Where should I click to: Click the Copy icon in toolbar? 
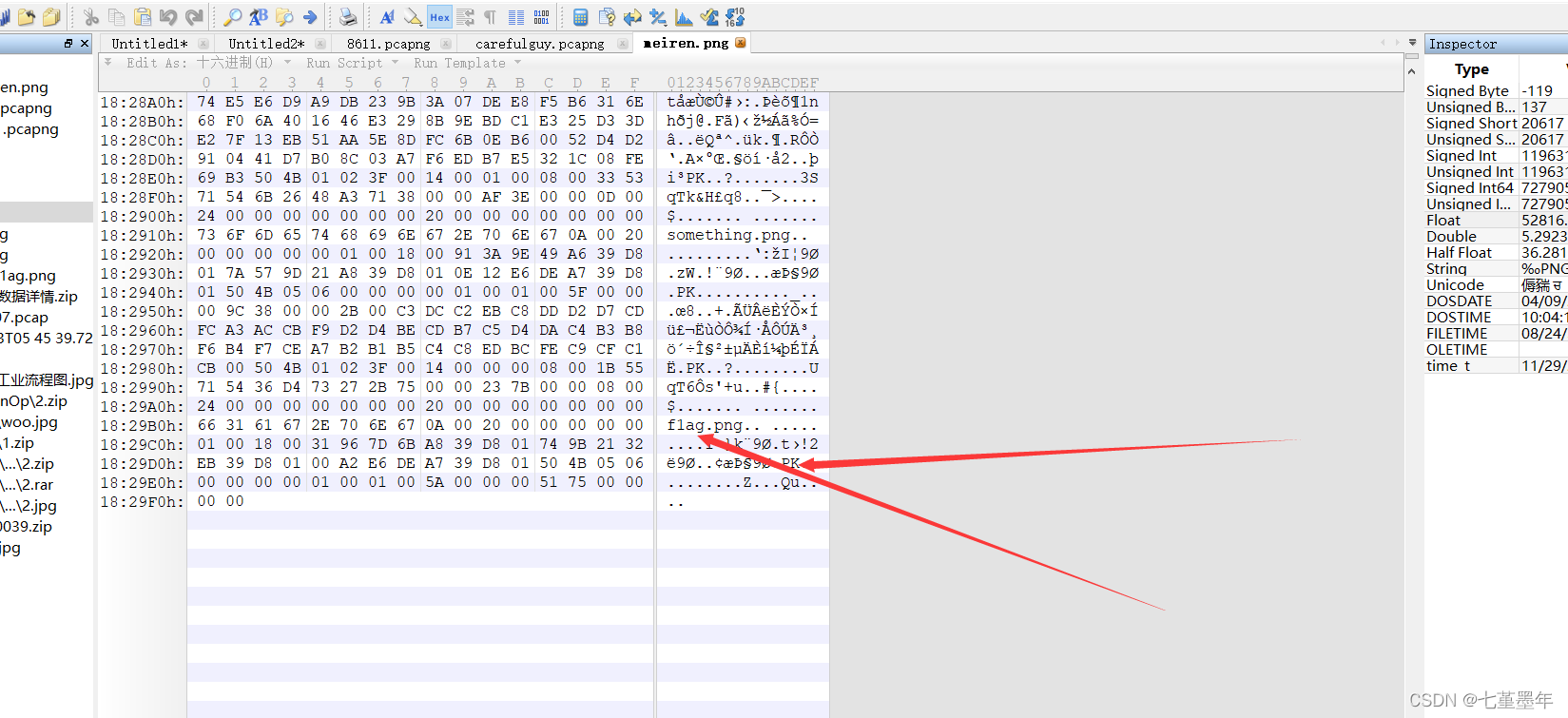pos(117,17)
